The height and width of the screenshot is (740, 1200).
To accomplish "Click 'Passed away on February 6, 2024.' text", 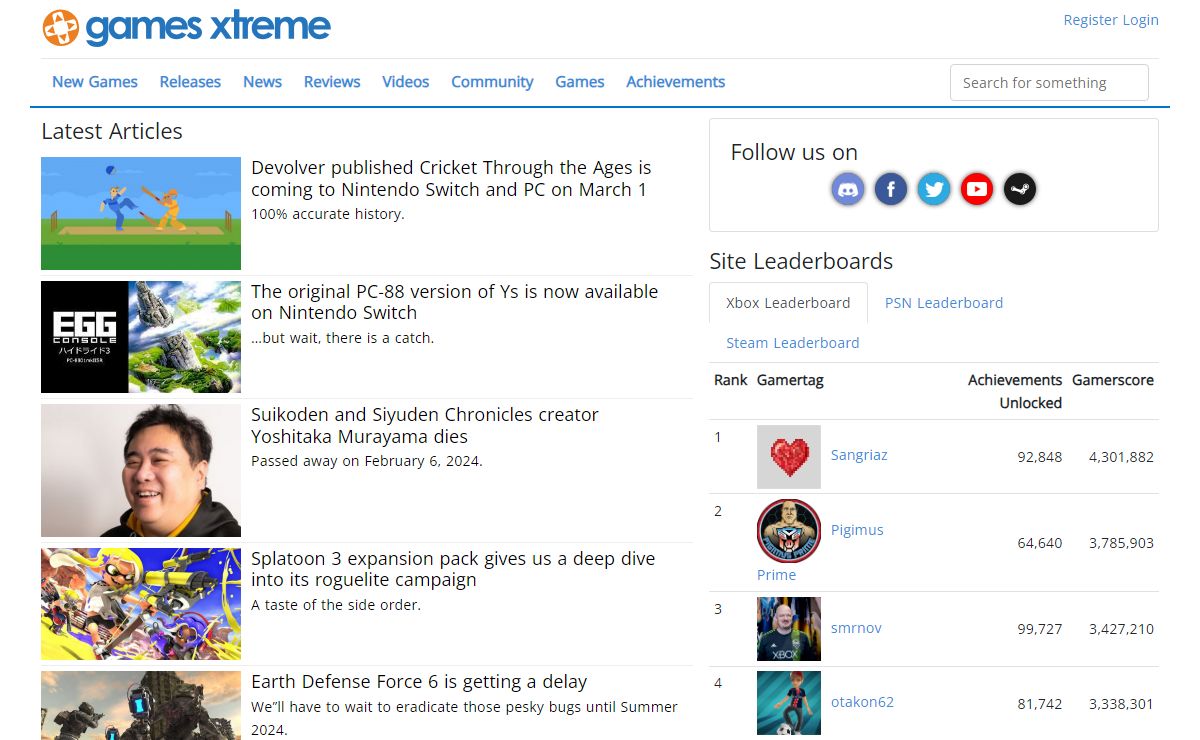I will point(367,461).
